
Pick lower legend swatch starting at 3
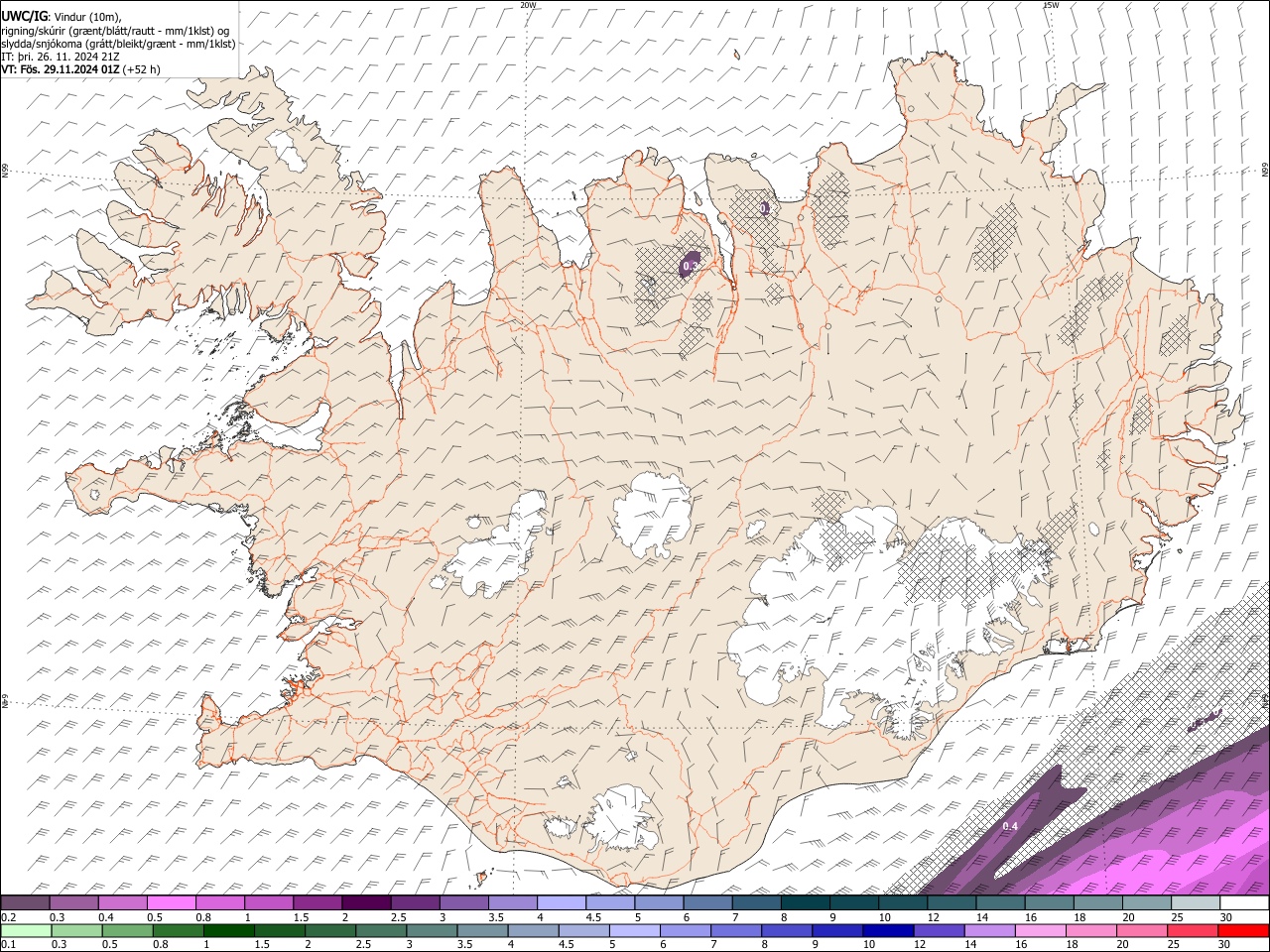432,930
